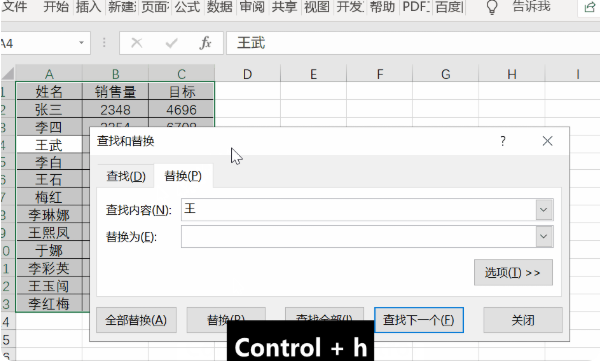The width and height of the screenshot is (607, 361).
Task: Expand the 查找内容 history dropdown
Action: pos(544,210)
